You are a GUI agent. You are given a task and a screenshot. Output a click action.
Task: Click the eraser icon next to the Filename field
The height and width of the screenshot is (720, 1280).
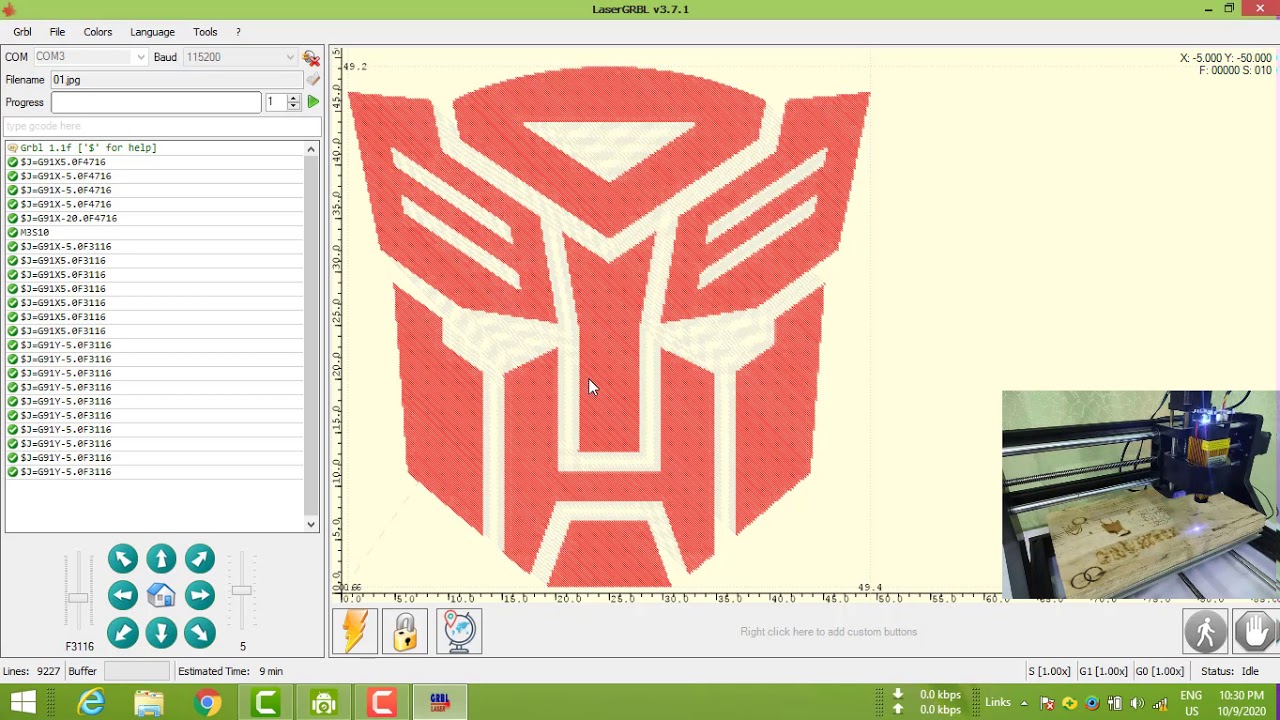[313, 80]
